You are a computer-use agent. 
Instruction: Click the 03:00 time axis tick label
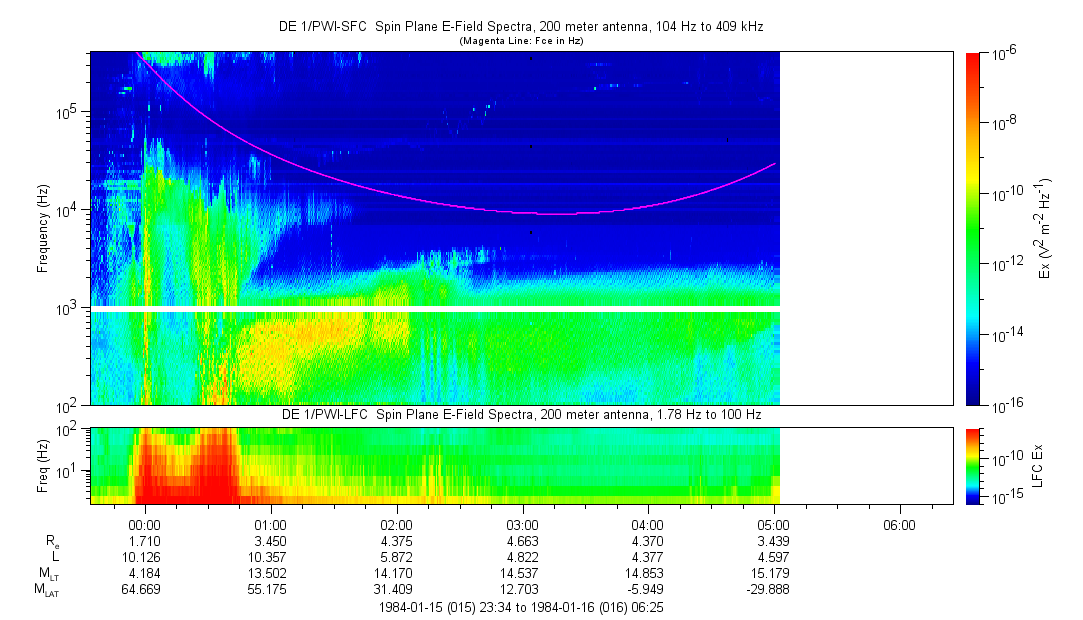tap(522, 523)
